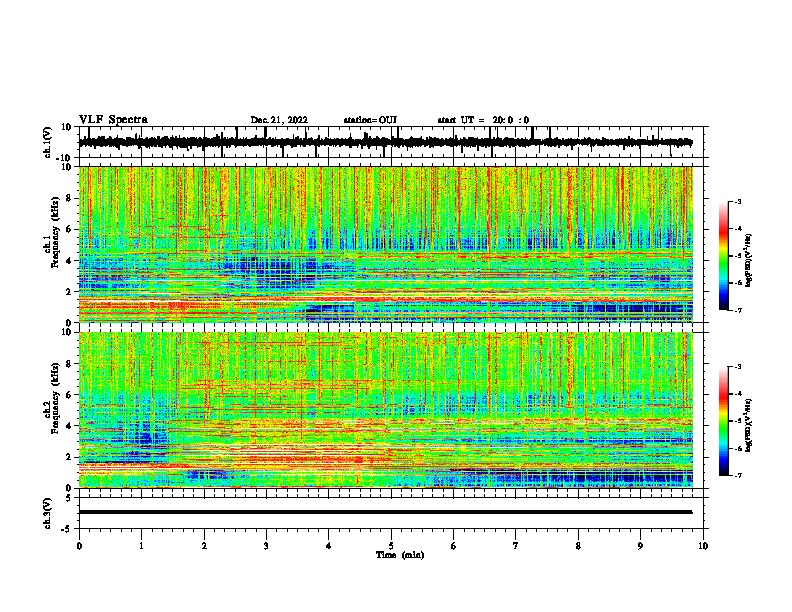Screen dimensions: 792x612
Task: Click the ch.1 waveform trace panel
Action: [x=393, y=142]
